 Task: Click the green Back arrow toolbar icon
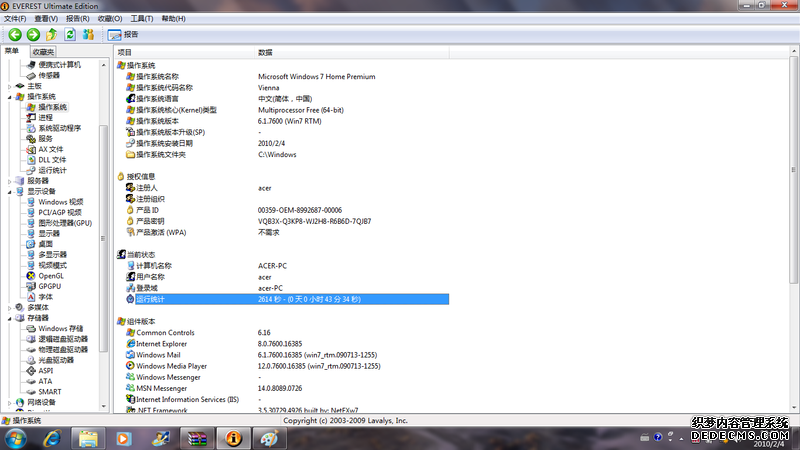click(x=15, y=34)
